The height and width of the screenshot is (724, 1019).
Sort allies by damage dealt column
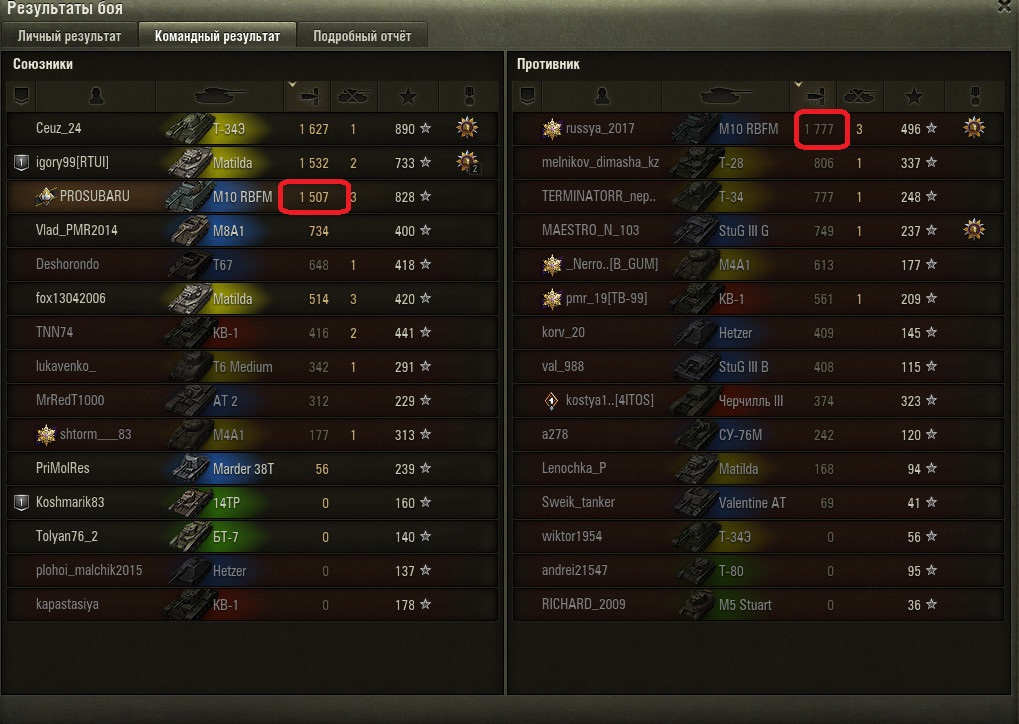point(307,96)
